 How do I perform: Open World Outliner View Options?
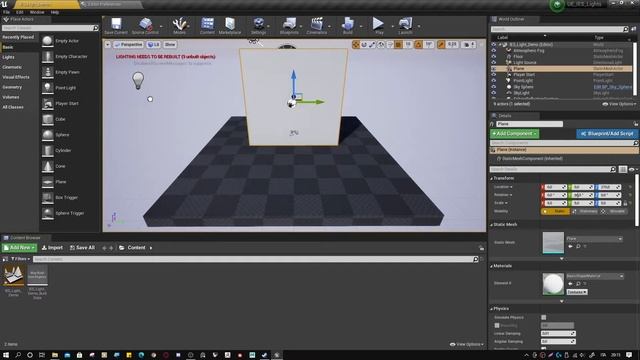coord(619,104)
